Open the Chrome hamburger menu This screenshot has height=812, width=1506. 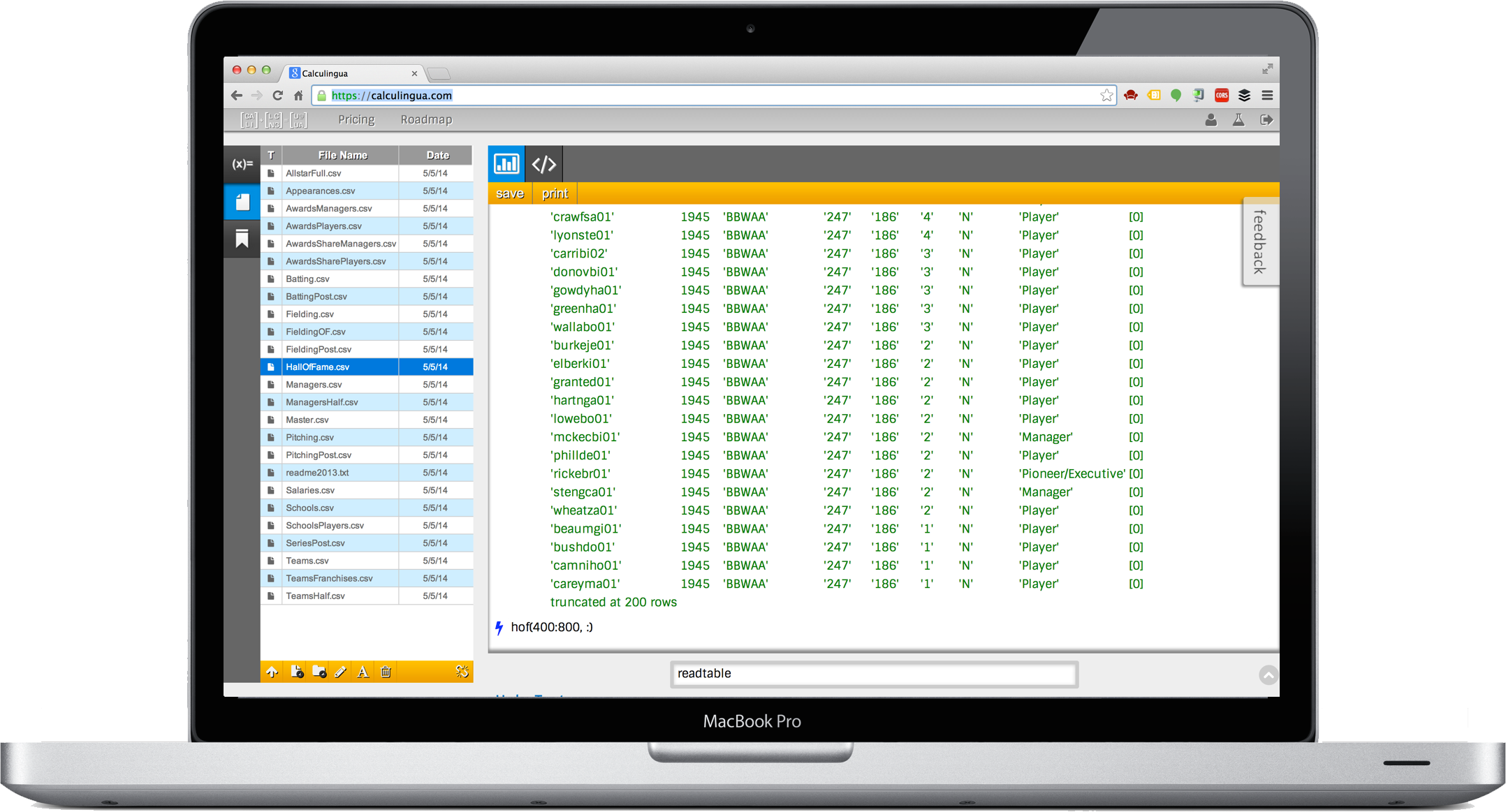point(1267,96)
